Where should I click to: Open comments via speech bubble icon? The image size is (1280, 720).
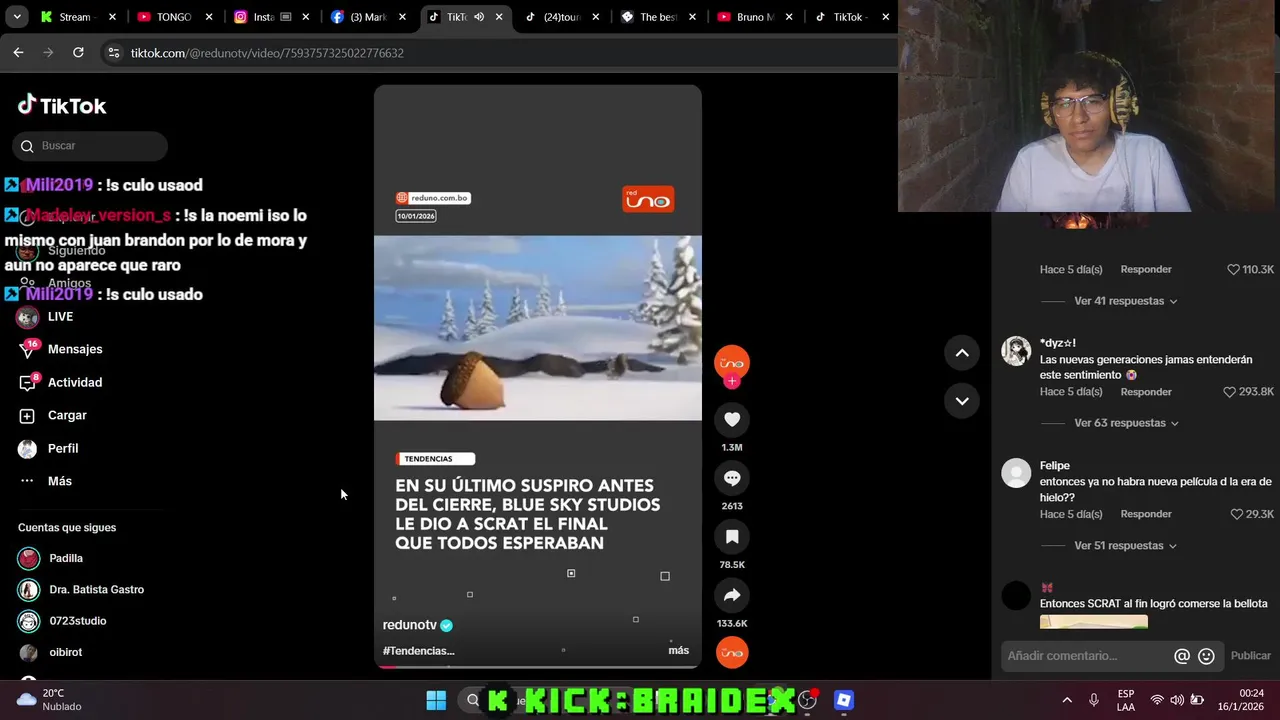pyautogui.click(x=732, y=478)
